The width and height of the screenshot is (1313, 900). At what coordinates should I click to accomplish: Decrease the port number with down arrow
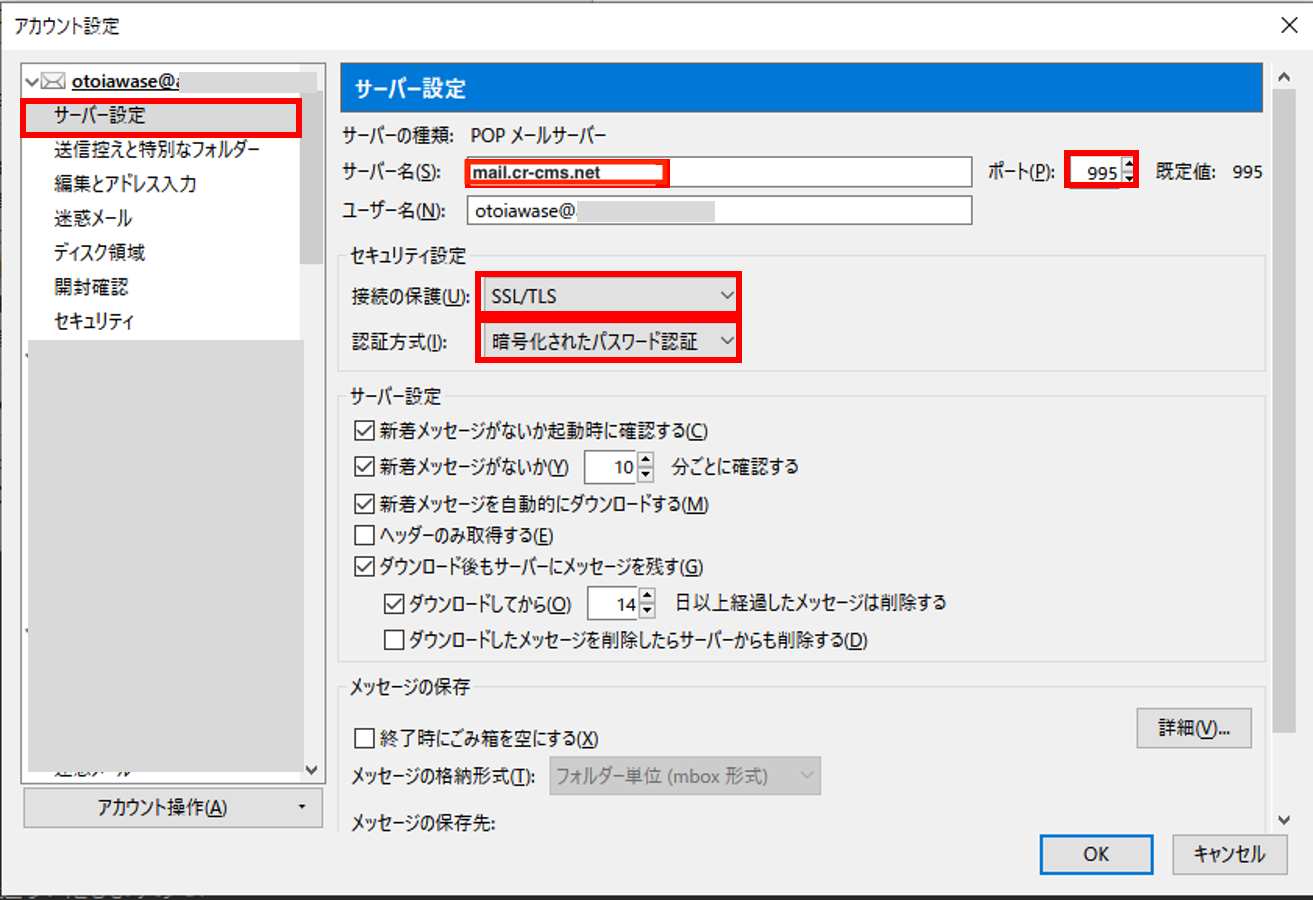click(1130, 179)
